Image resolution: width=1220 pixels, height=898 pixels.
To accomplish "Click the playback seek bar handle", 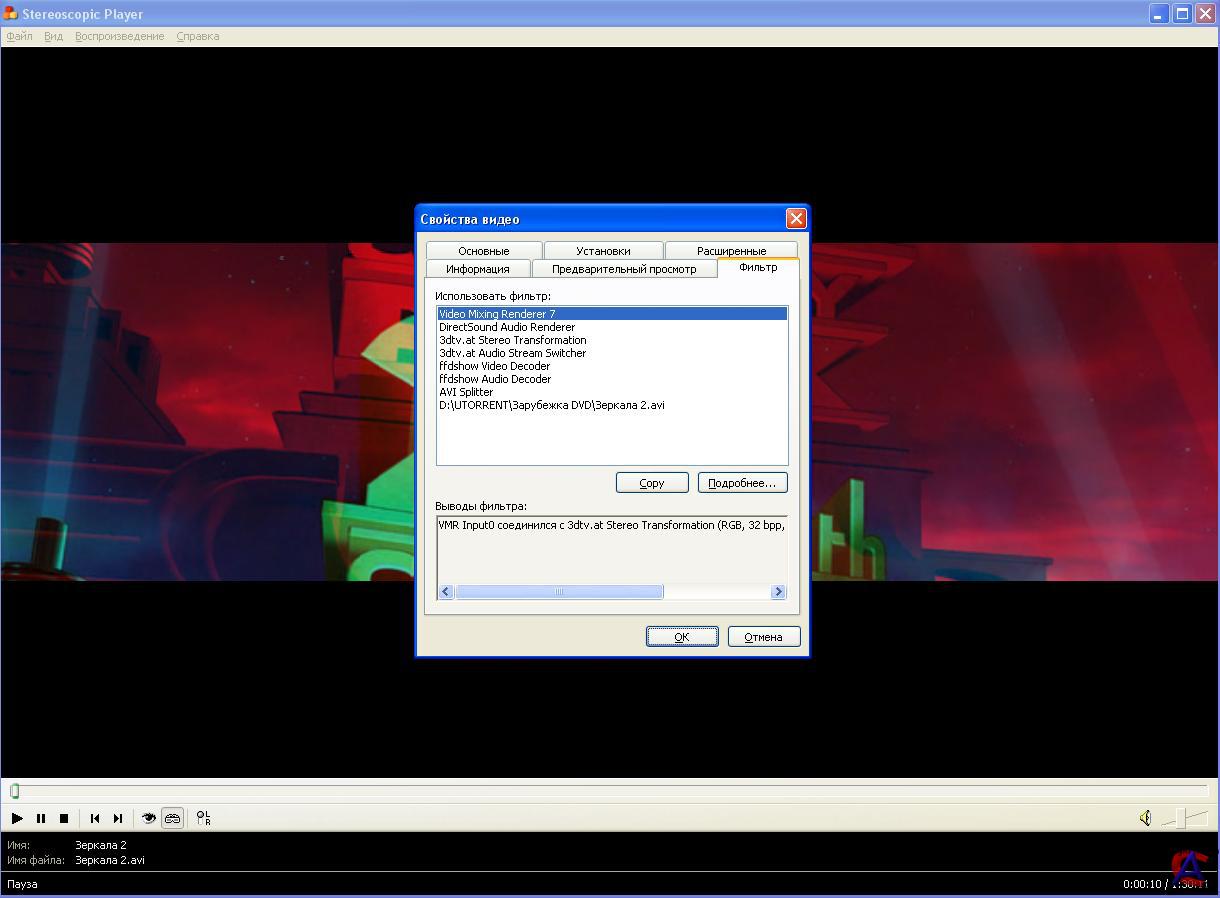I will 15,791.
